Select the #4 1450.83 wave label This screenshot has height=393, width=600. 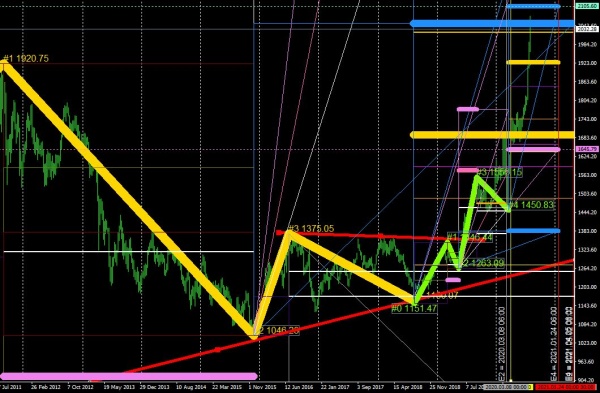point(532,205)
